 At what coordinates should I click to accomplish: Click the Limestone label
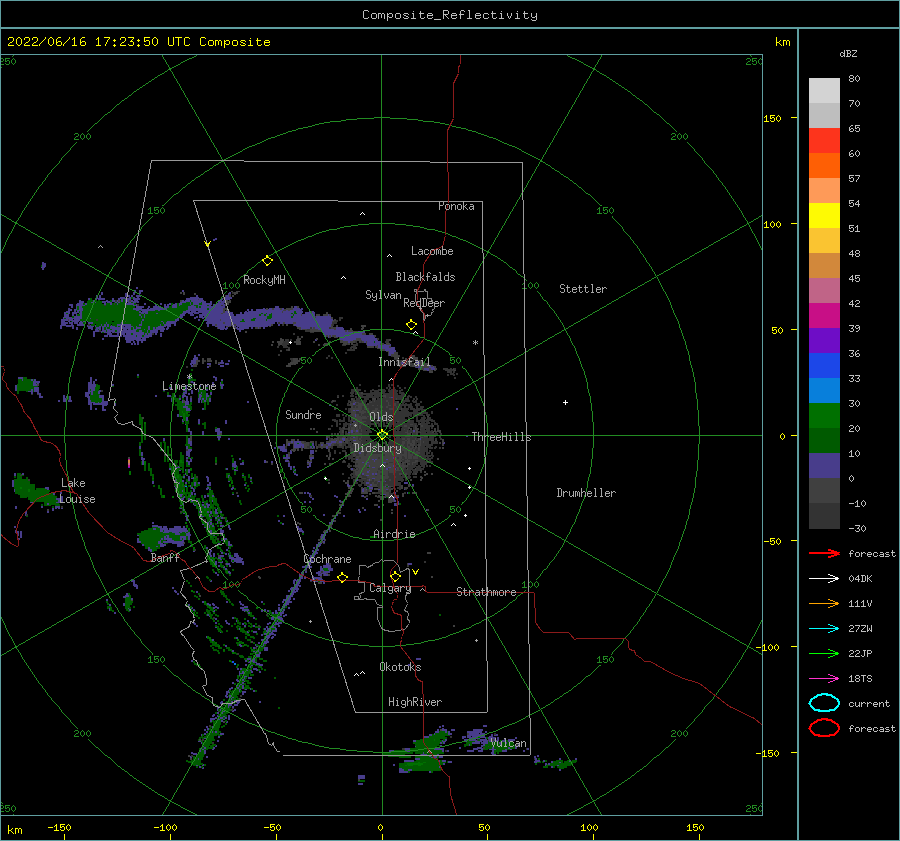(x=189, y=386)
